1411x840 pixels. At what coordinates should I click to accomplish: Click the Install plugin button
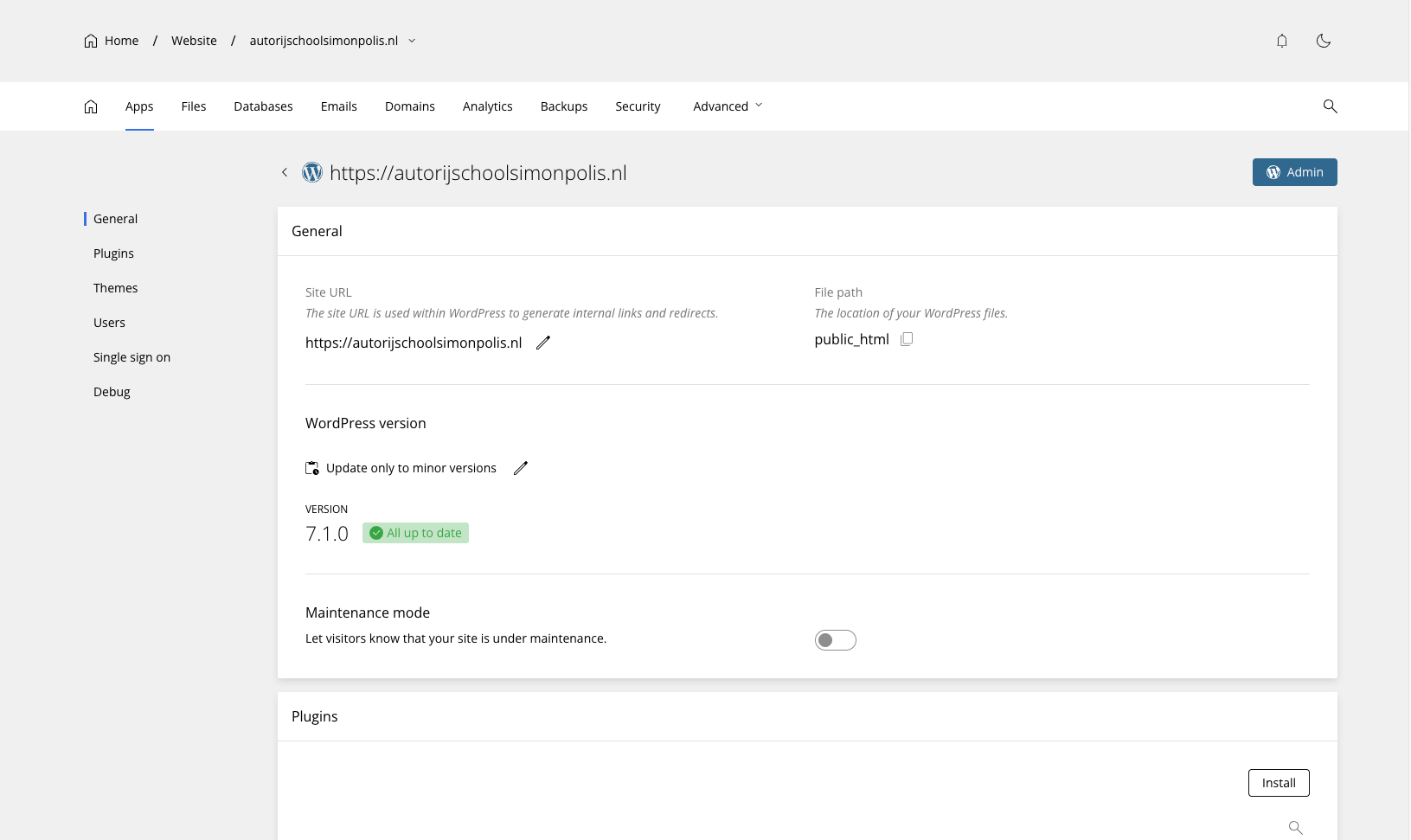(1279, 783)
